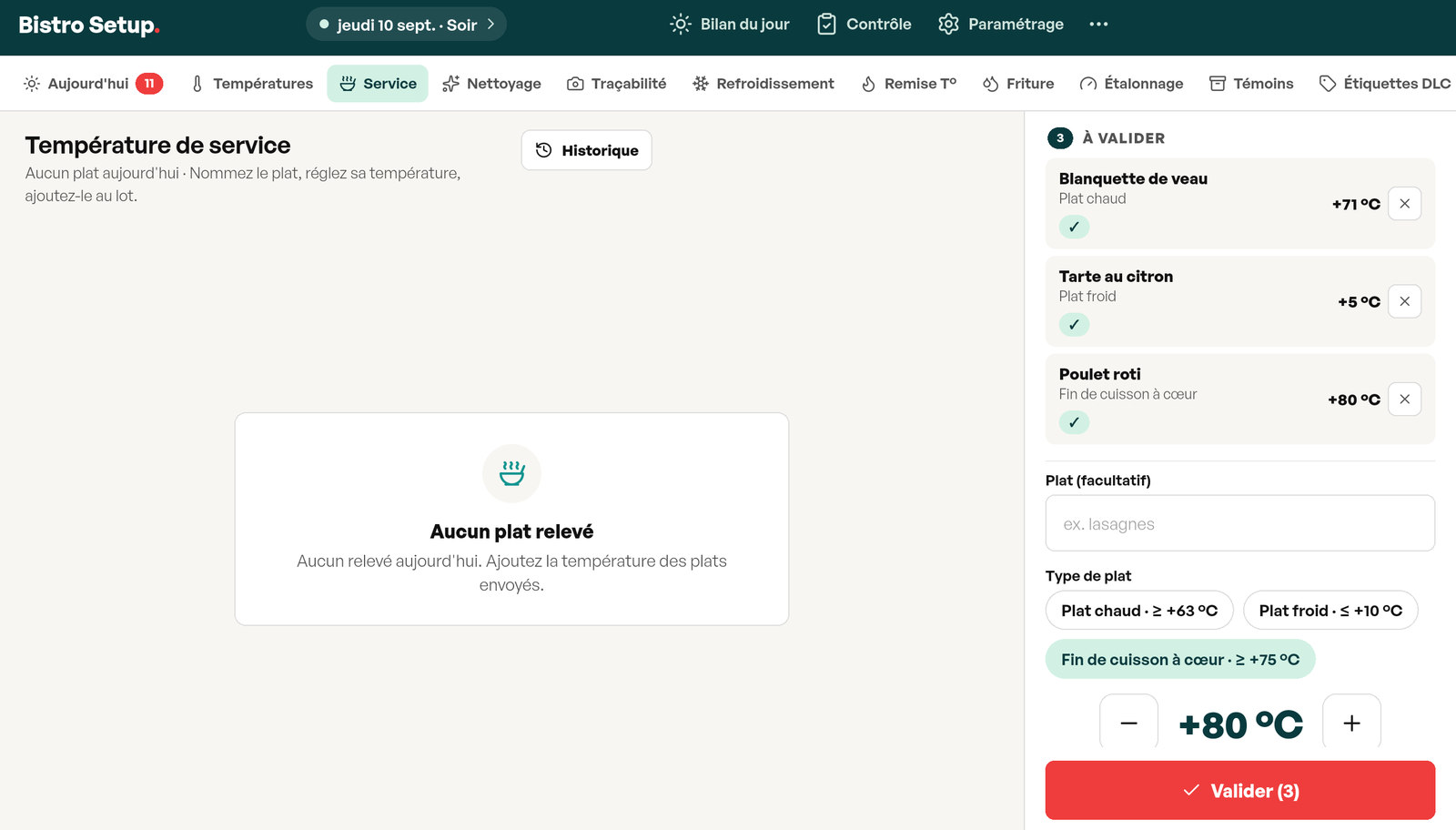Open the Friture tab
This screenshot has height=830, width=1456.
[1018, 84]
